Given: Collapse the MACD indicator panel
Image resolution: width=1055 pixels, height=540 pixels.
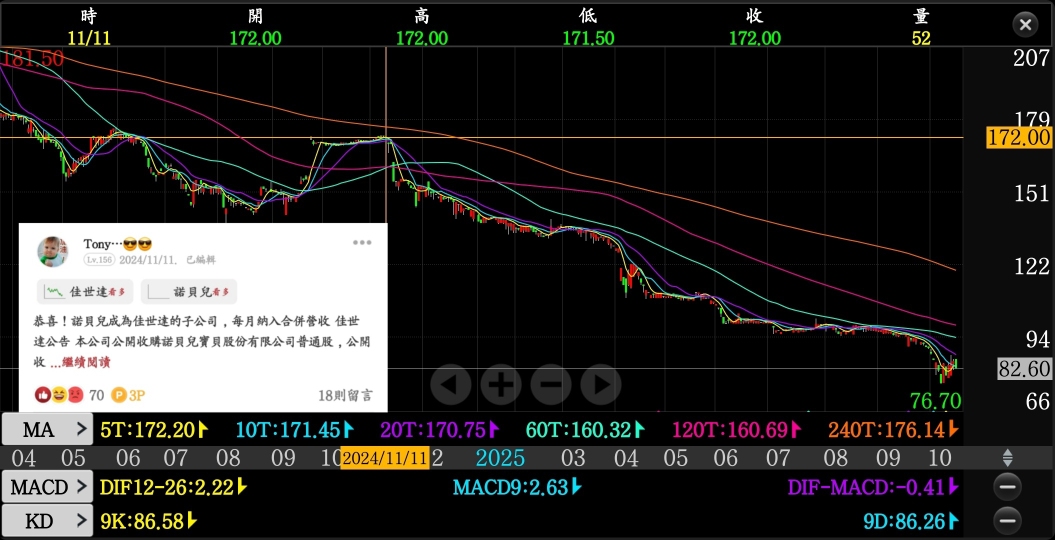Looking at the screenshot, I should [x=1008, y=487].
